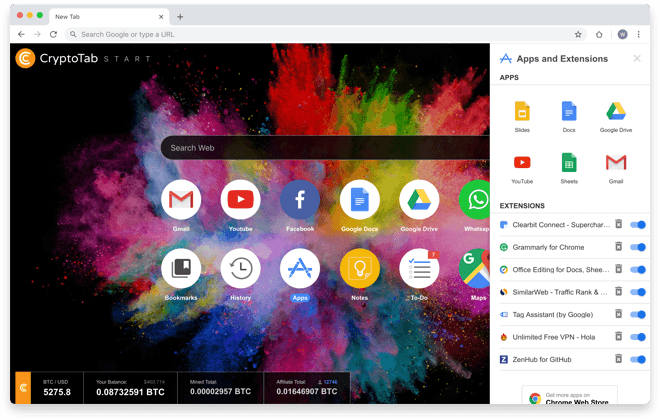Open the Youtube shortcut tile

coord(240,201)
